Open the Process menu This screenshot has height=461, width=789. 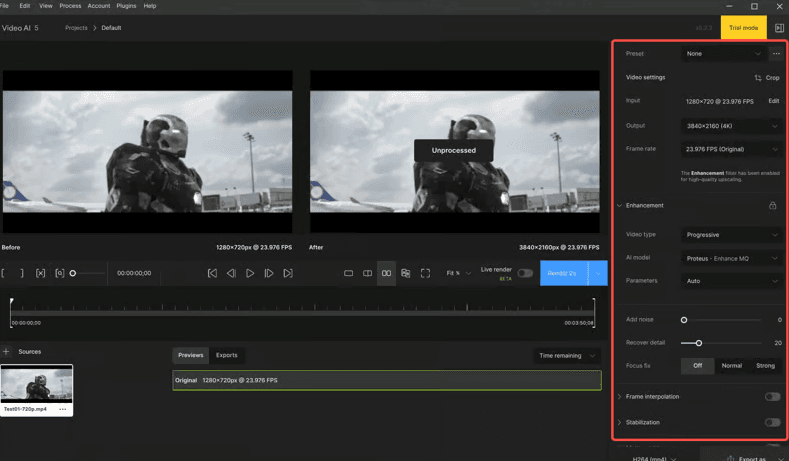click(70, 6)
